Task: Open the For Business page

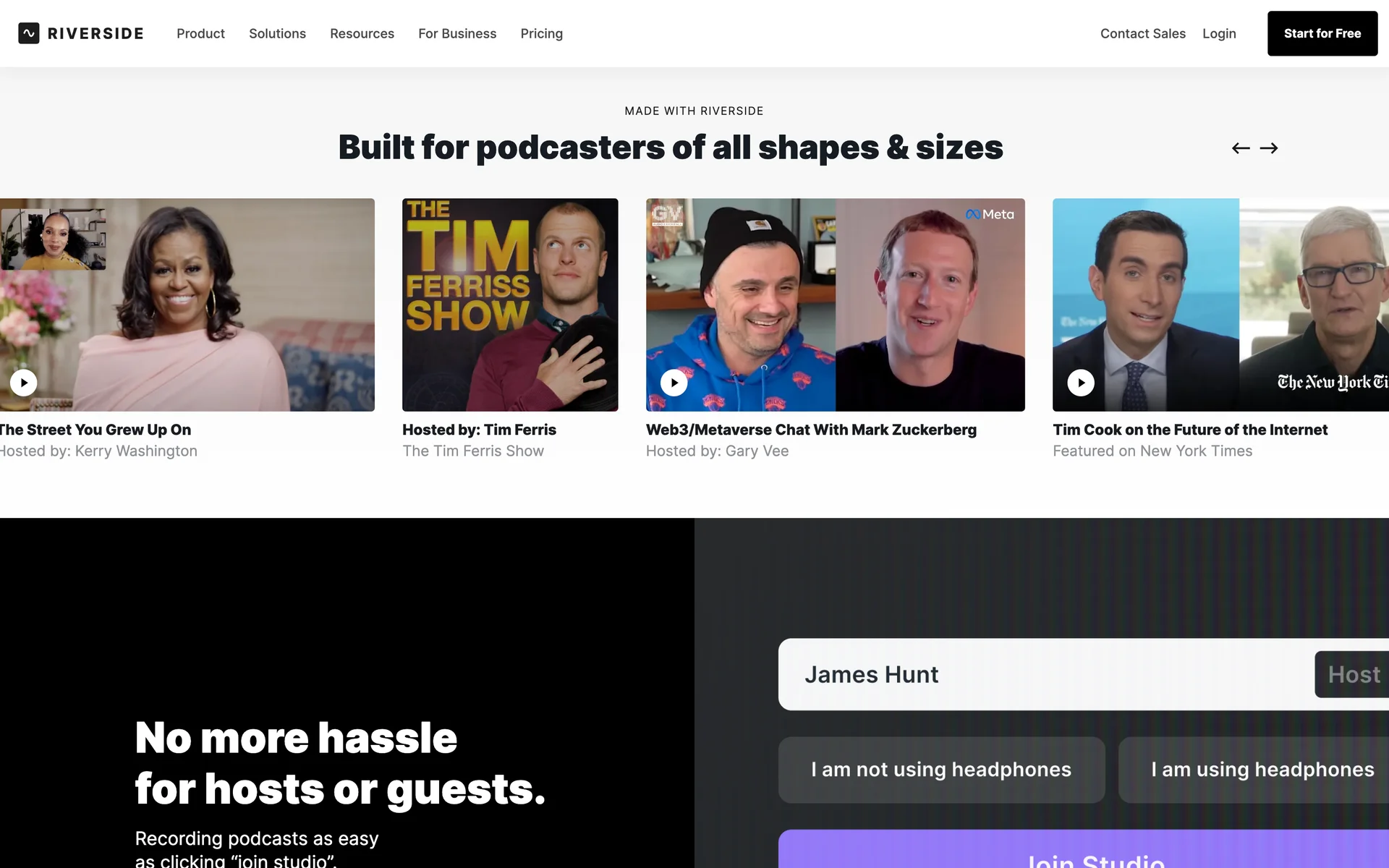Action: coord(457,33)
